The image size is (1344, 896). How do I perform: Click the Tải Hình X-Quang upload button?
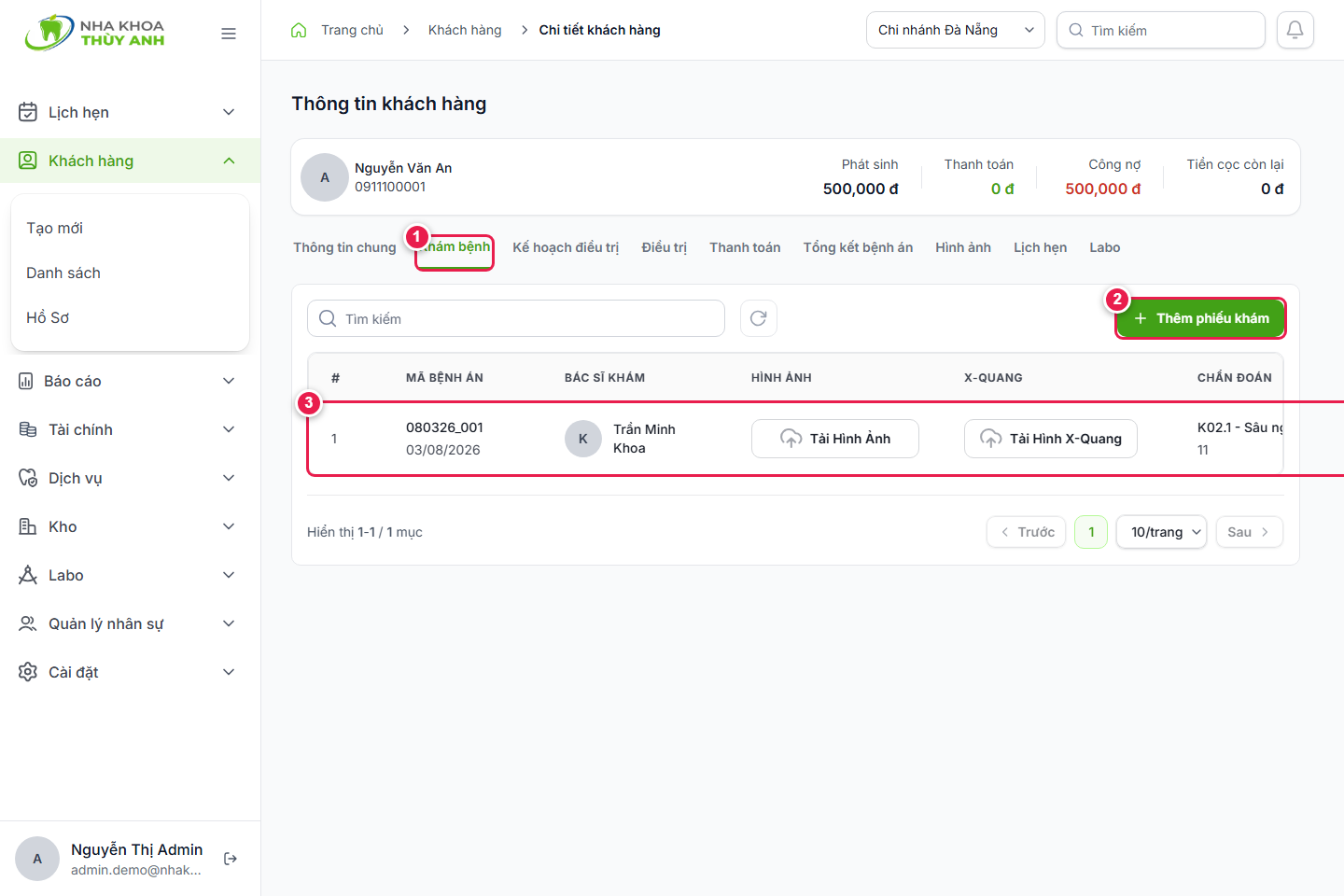1051,439
